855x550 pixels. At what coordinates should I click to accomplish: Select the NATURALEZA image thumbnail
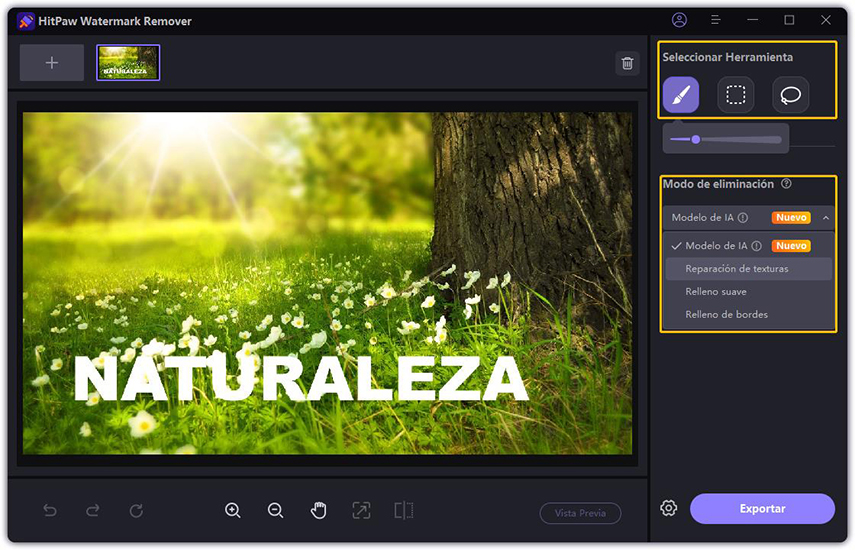click(x=128, y=62)
